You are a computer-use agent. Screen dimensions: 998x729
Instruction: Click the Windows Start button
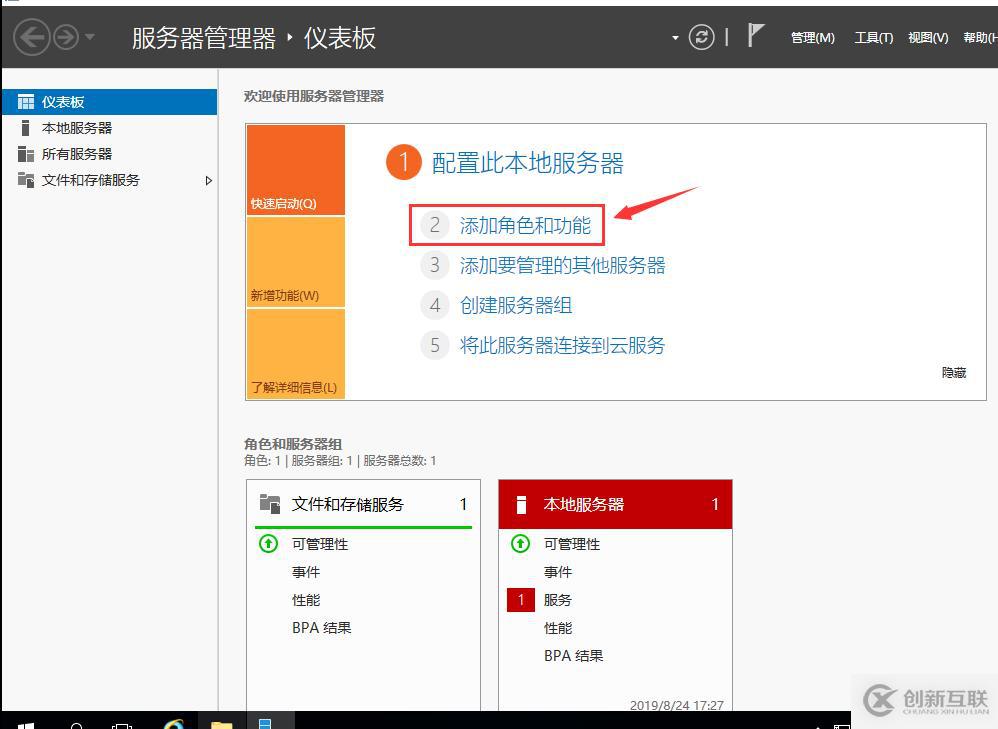[x=26, y=725]
